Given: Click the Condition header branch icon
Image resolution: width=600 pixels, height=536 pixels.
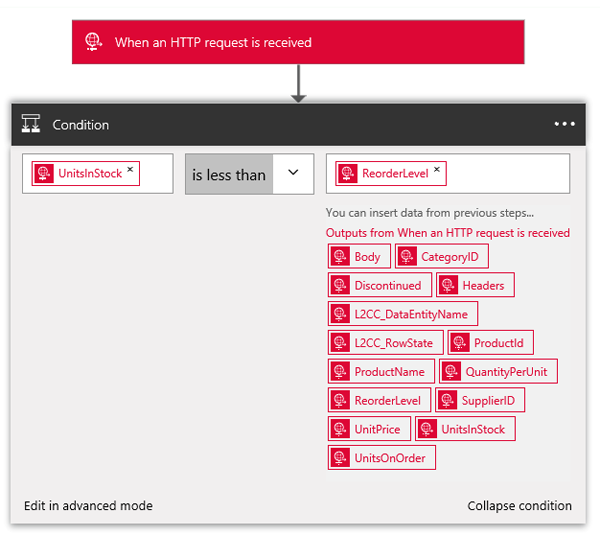Looking at the screenshot, I should click(x=31, y=125).
